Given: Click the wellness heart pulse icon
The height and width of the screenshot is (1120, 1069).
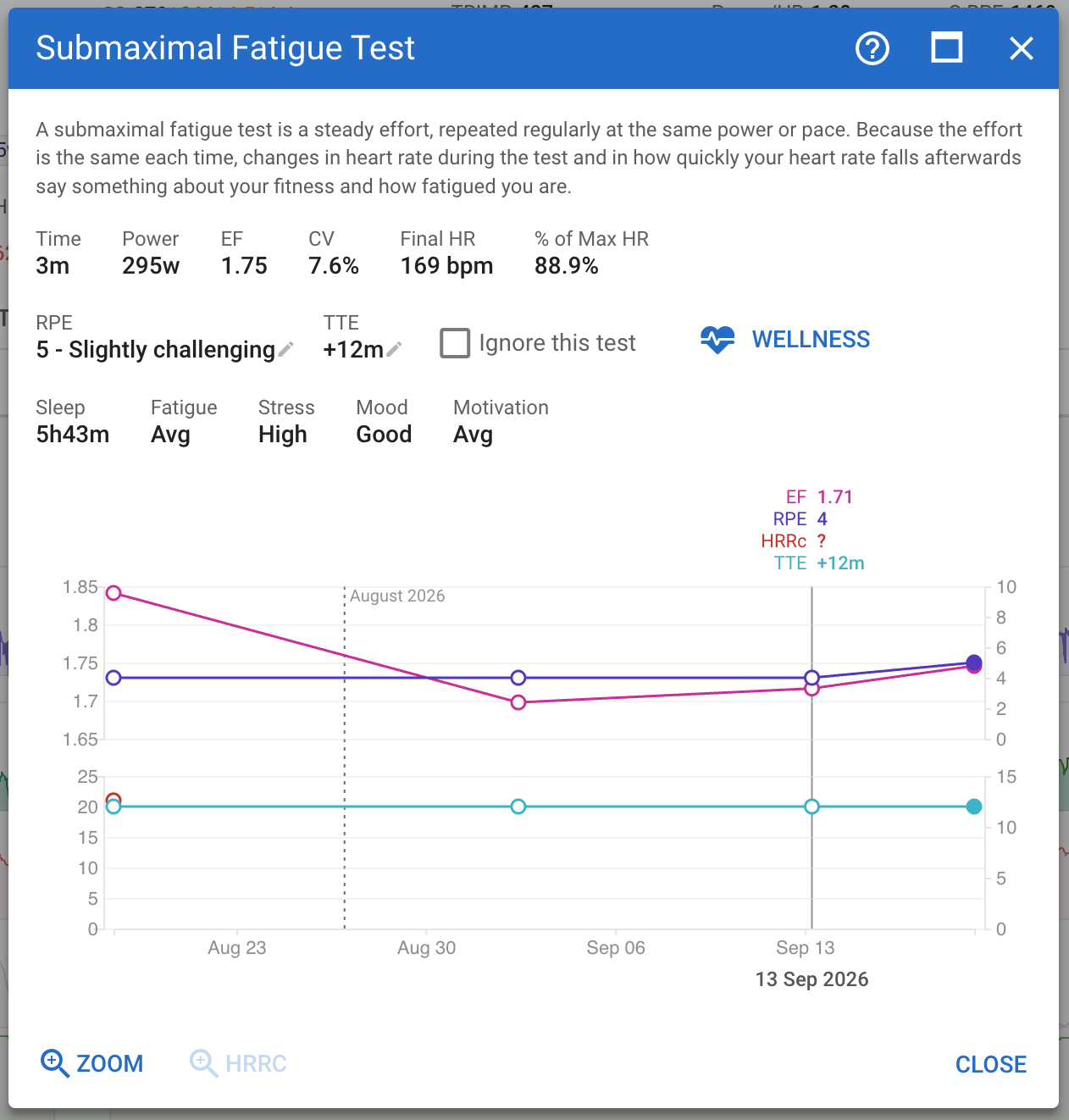Looking at the screenshot, I should [x=717, y=340].
